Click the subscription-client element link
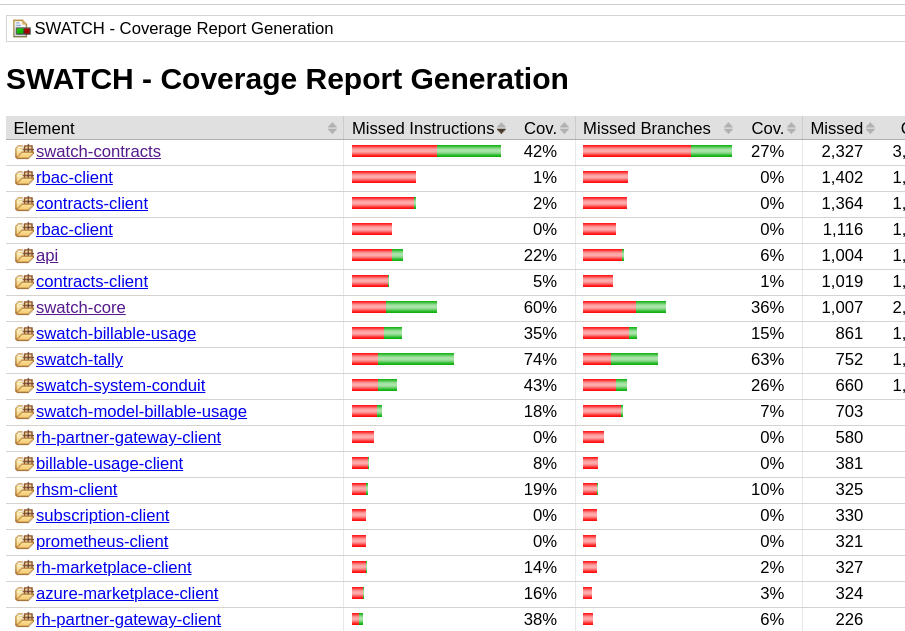 click(x=102, y=516)
